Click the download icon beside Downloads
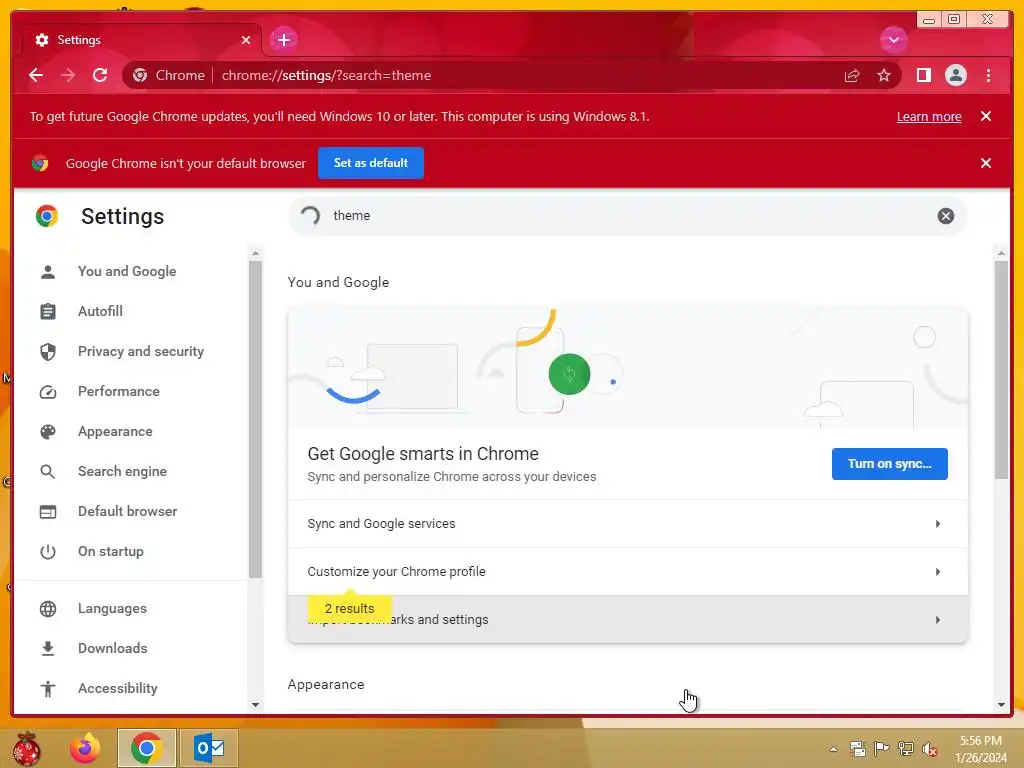Screen dimensions: 1024x768 pos(48,648)
